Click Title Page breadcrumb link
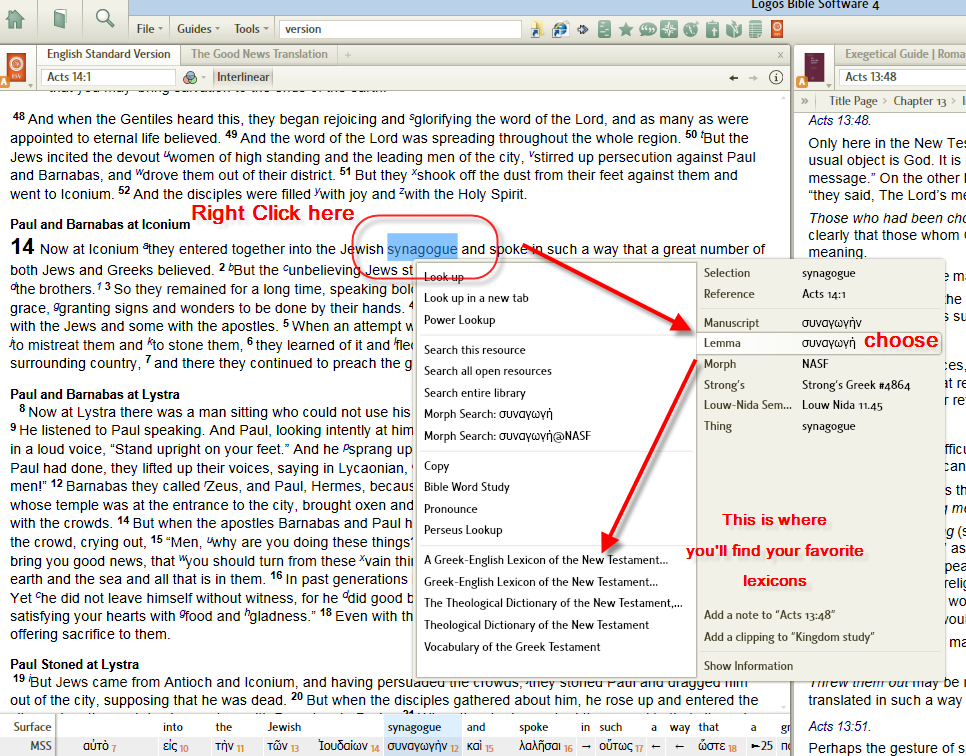Image resolution: width=966 pixels, height=756 pixels. [x=853, y=101]
